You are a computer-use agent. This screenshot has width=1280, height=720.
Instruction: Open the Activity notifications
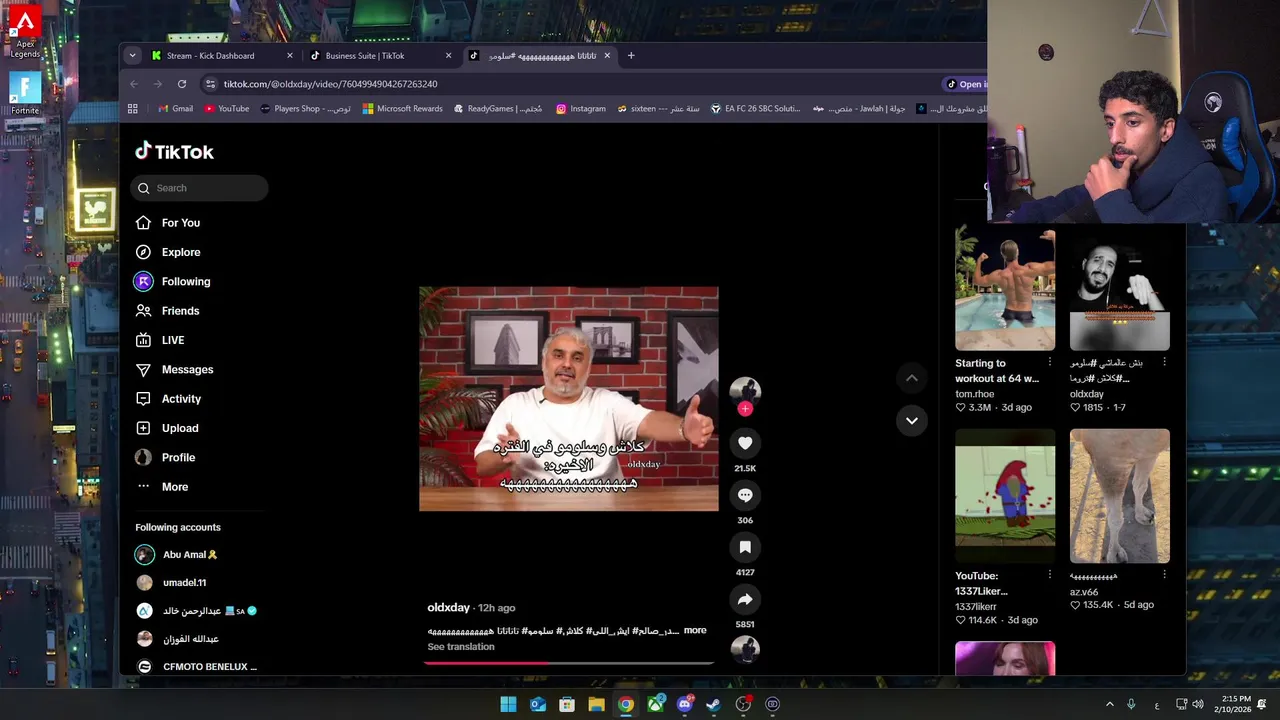[x=168, y=398]
